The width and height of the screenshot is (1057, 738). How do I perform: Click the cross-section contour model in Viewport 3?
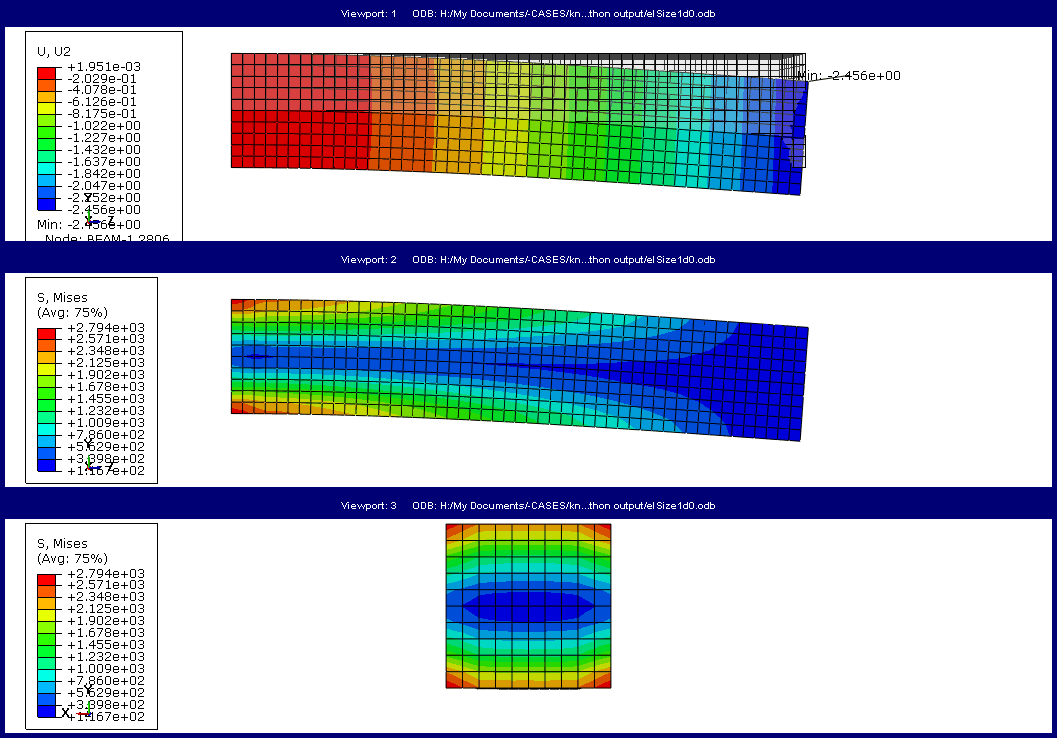[x=527, y=606]
